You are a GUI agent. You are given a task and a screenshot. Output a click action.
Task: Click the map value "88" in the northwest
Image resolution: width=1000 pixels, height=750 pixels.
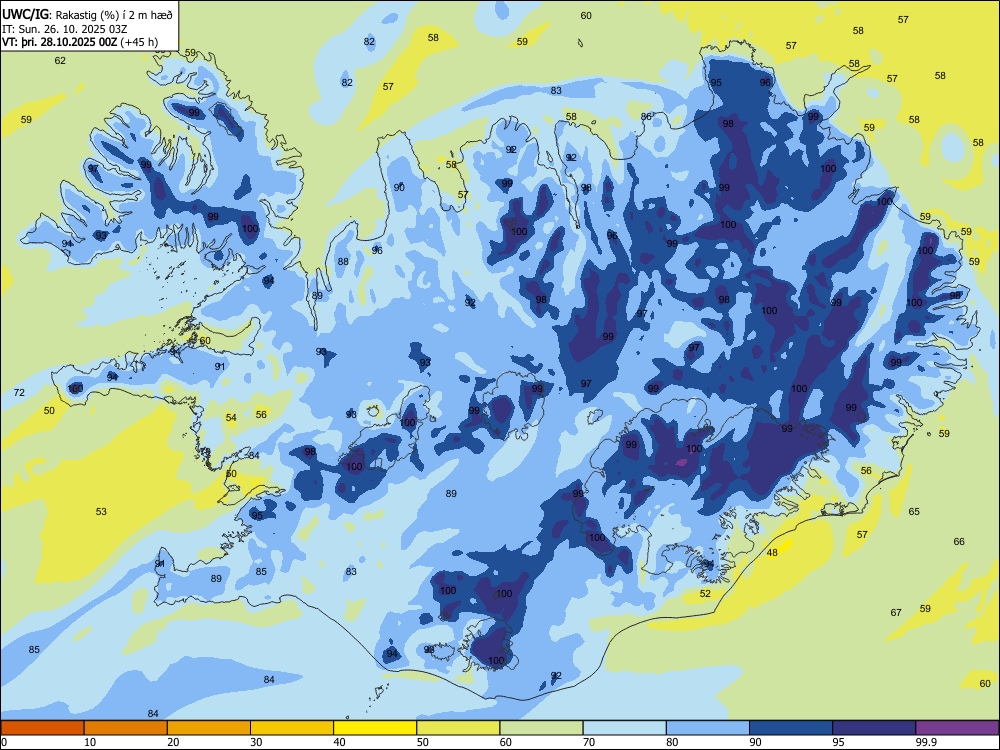point(343,261)
